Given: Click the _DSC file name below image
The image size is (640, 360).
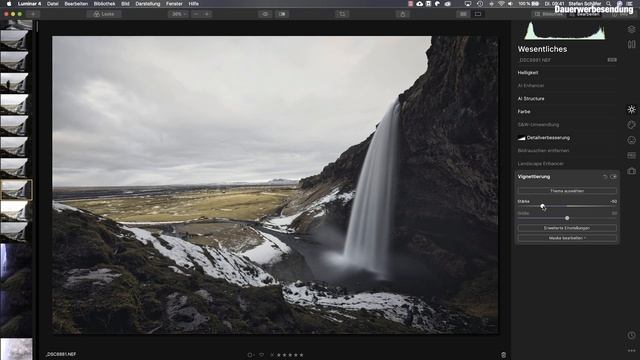Looking at the screenshot, I should [61, 354].
